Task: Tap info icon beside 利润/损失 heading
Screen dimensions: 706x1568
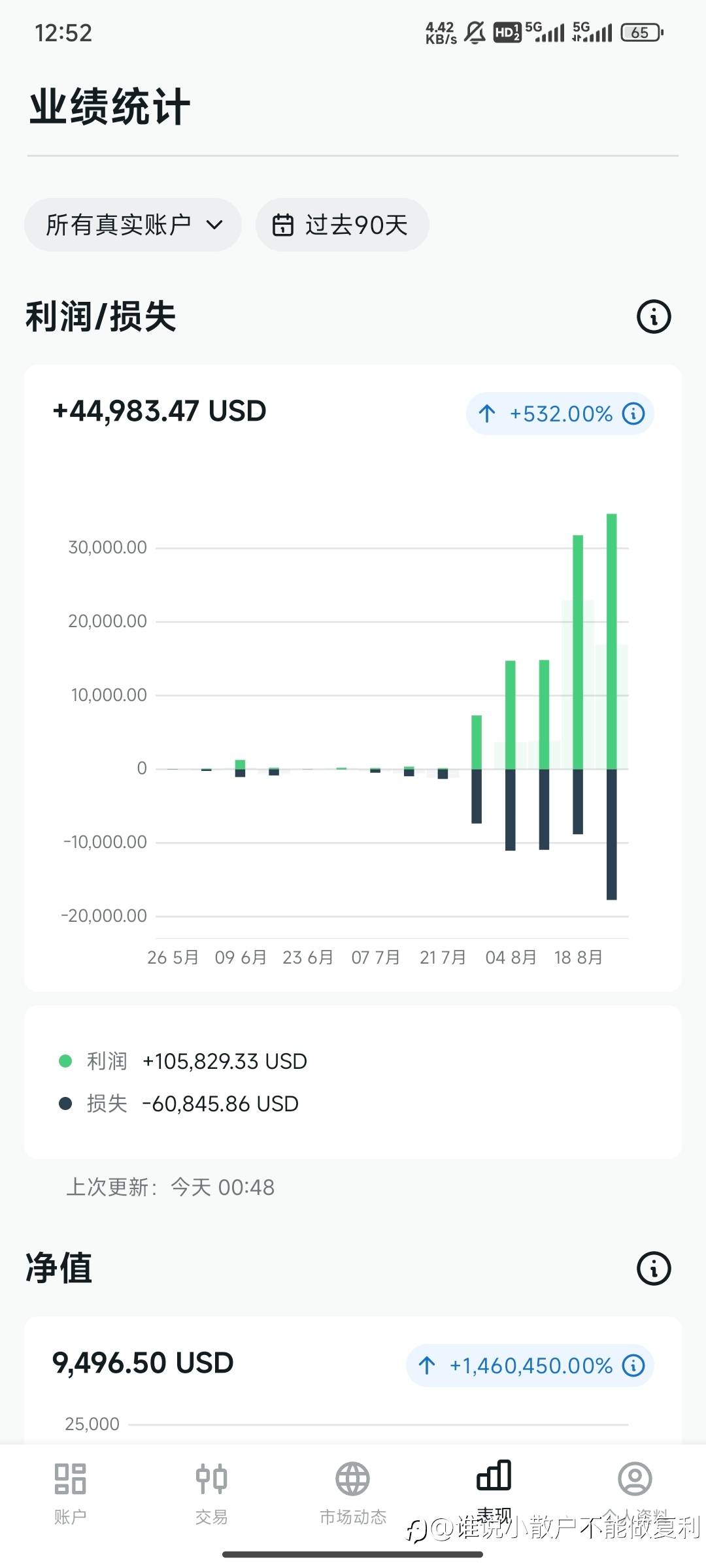Action: 654,317
